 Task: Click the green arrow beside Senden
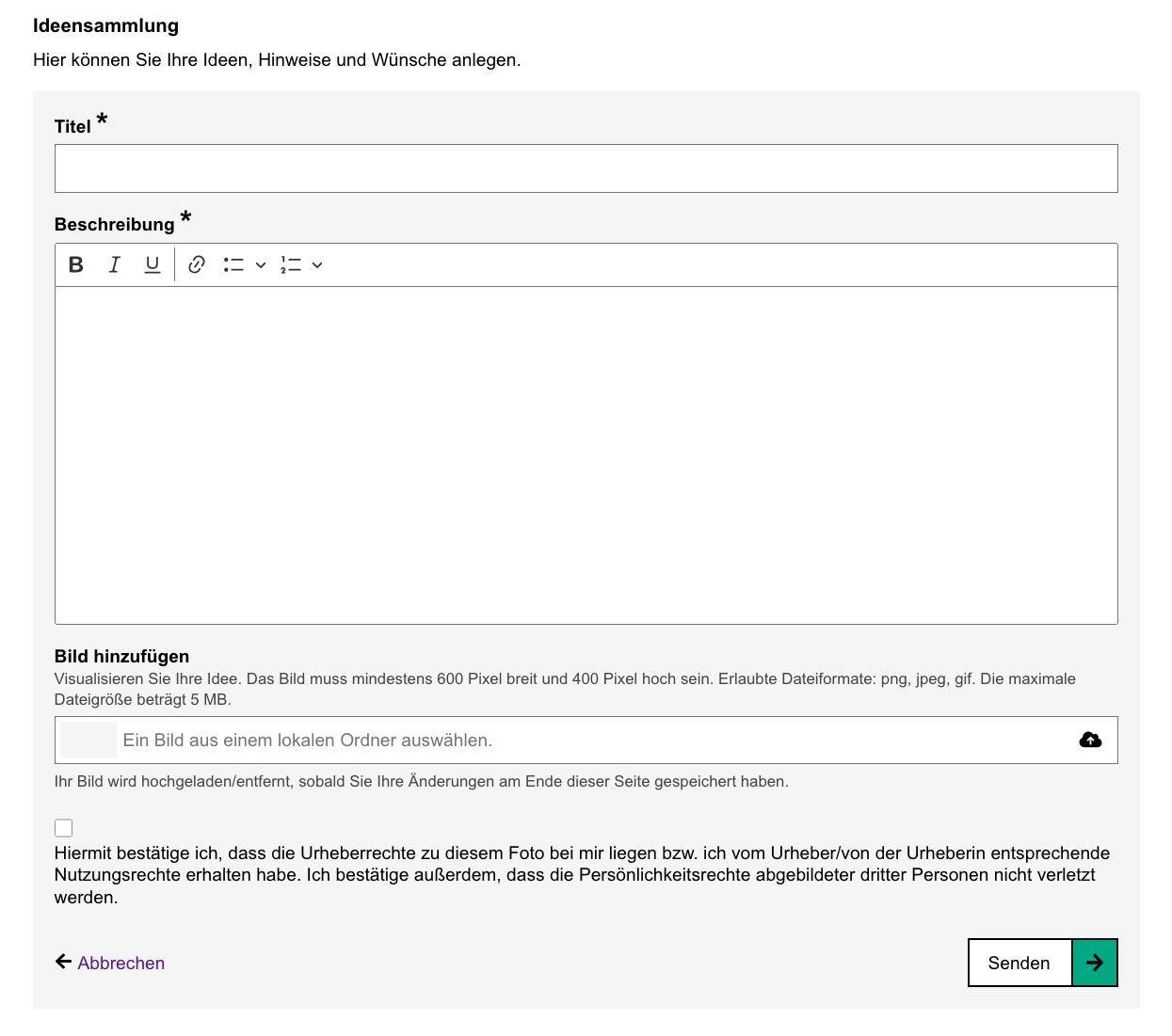1095,963
